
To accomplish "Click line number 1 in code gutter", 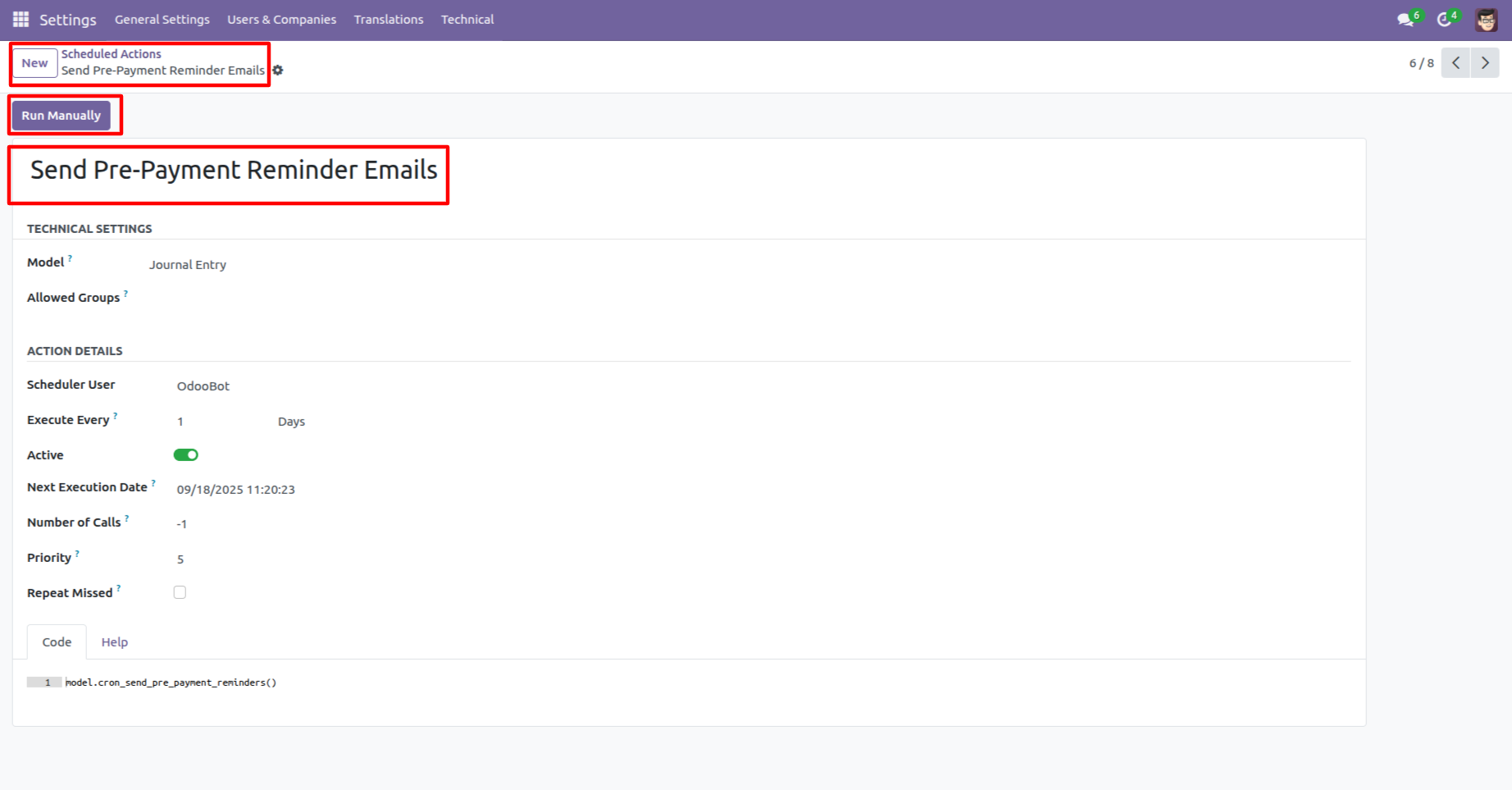I will pos(48,683).
